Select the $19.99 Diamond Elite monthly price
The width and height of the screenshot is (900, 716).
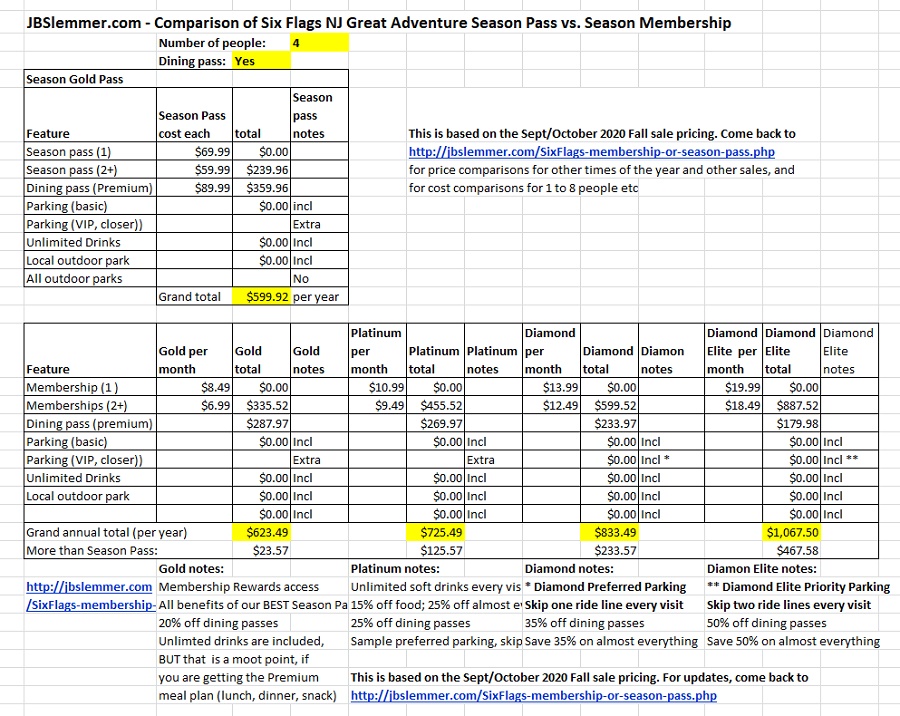point(734,388)
